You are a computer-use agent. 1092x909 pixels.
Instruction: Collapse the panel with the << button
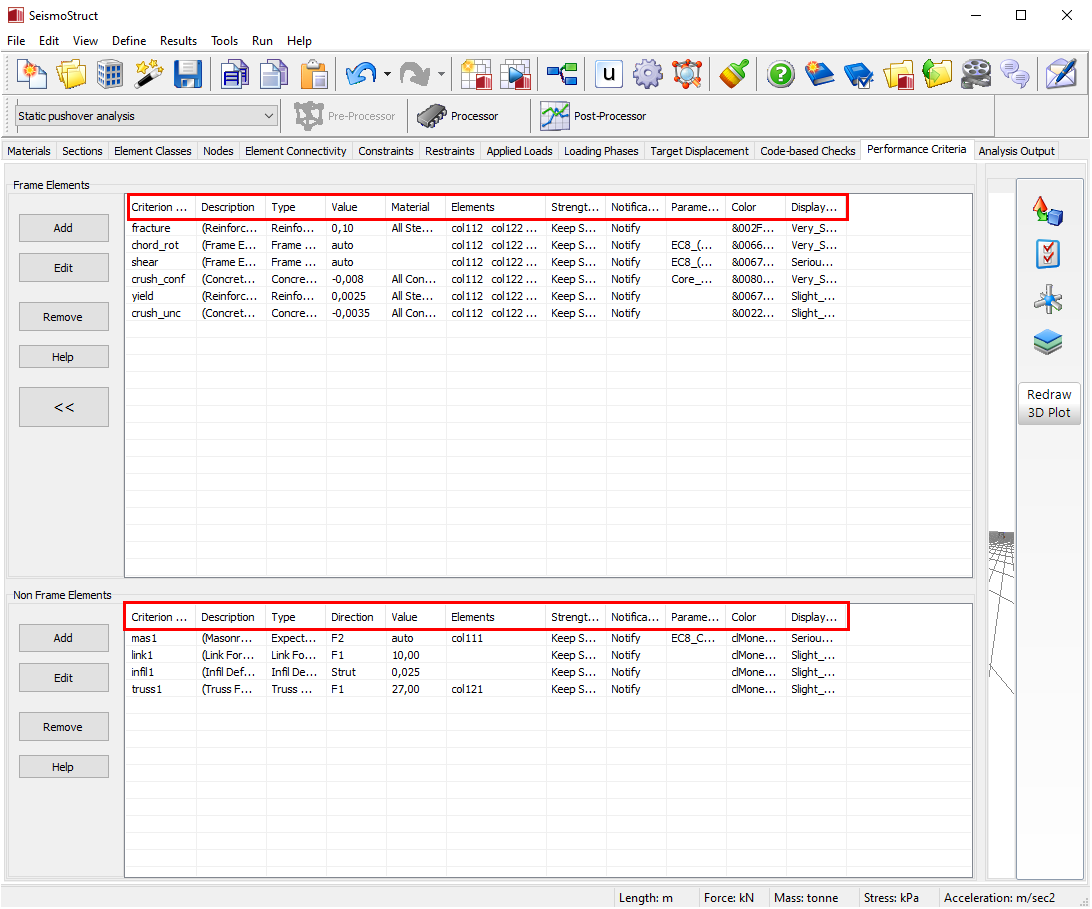click(63, 407)
